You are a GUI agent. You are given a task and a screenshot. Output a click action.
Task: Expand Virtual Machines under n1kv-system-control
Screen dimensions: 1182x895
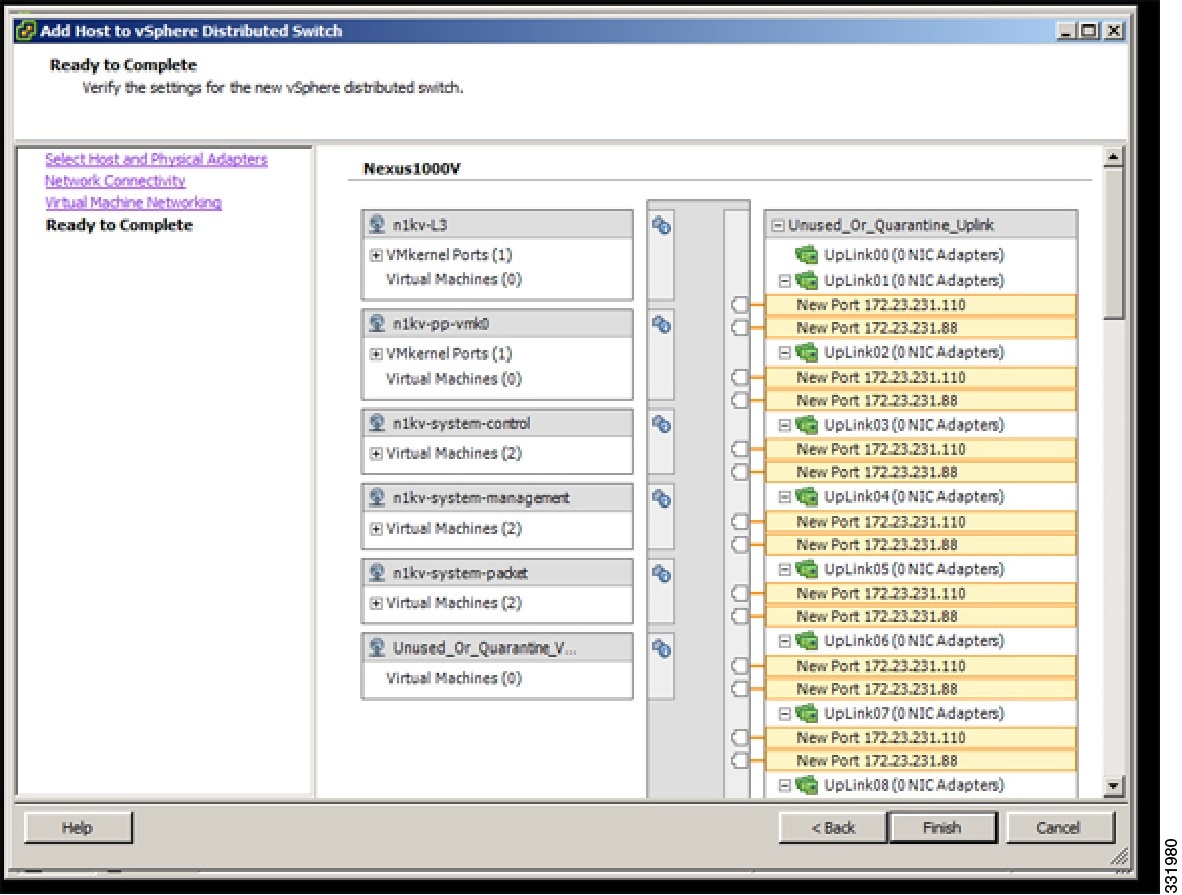(x=375, y=453)
